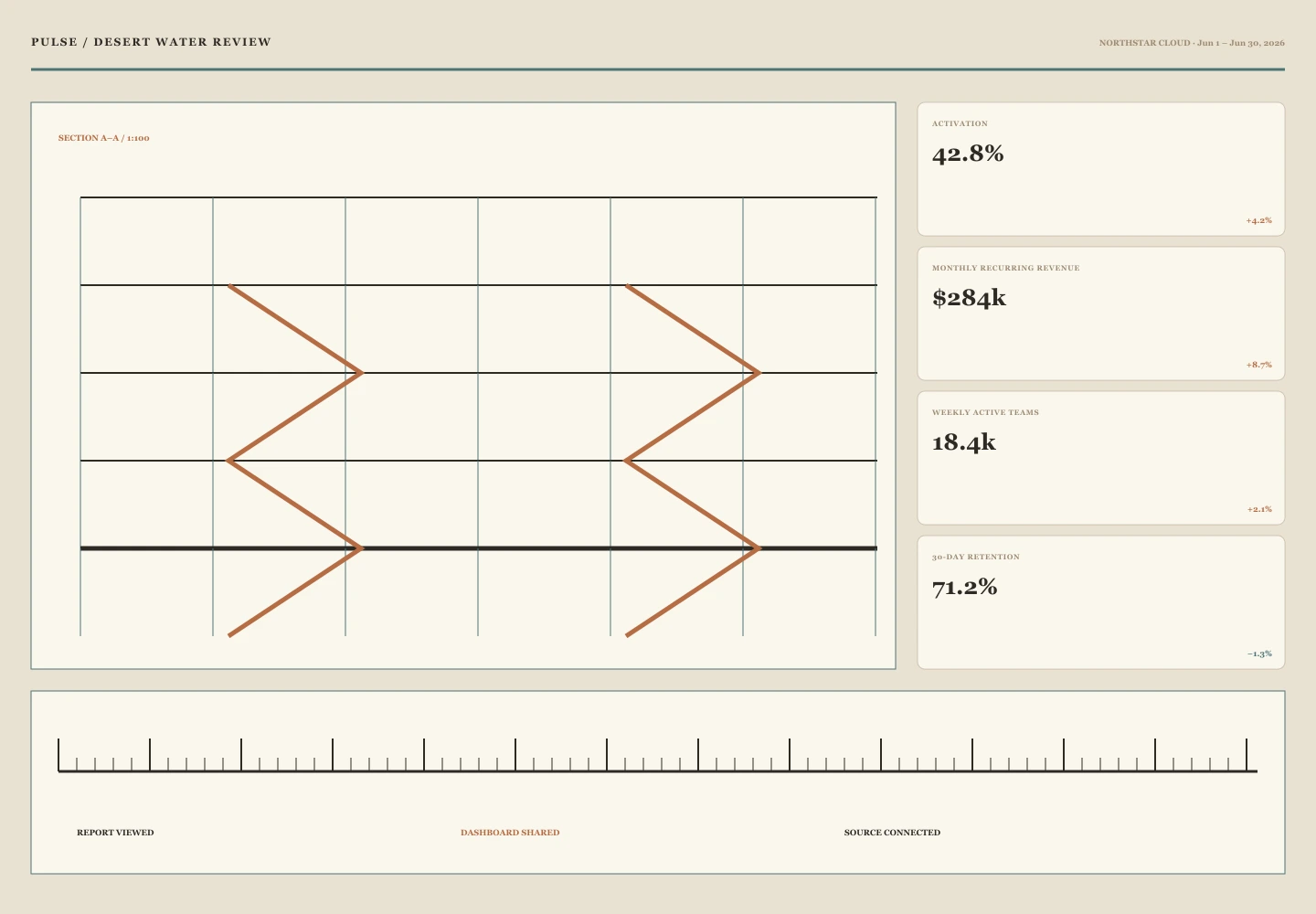1316x914 pixels.
Task: Click the "DASHBOARD SHARED" label
Action: [x=510, y=833]
